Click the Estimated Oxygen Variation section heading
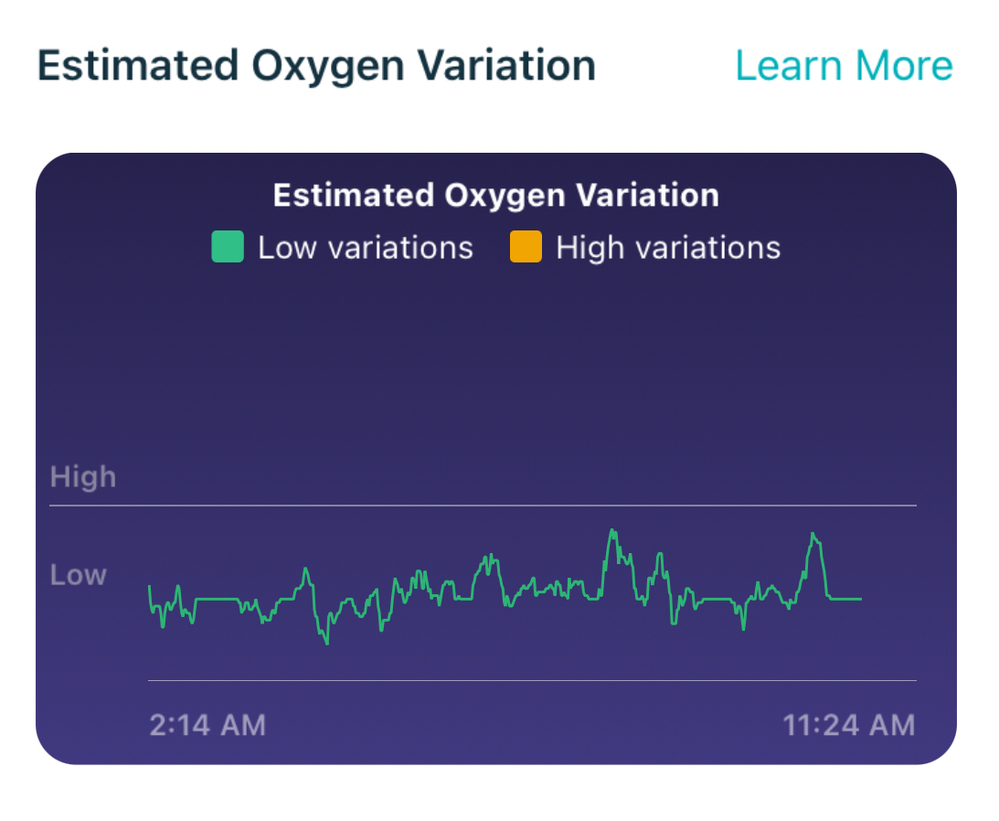Screen dimensions: 999x821 coord(316,66)
